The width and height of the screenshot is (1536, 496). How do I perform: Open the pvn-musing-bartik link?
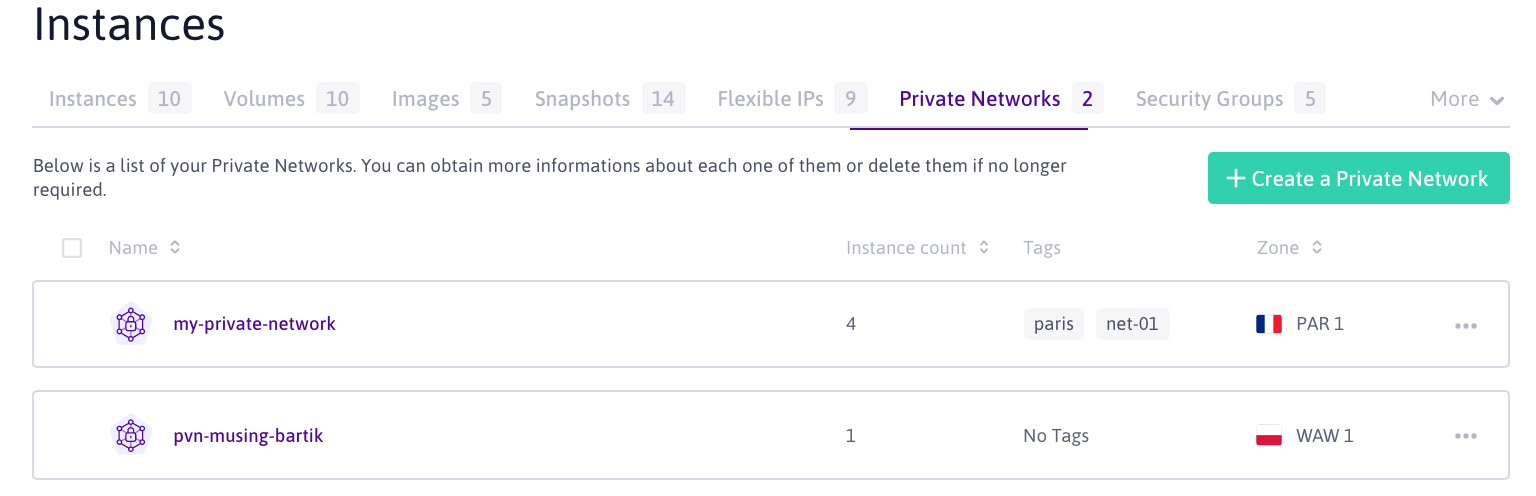[248, 436]
